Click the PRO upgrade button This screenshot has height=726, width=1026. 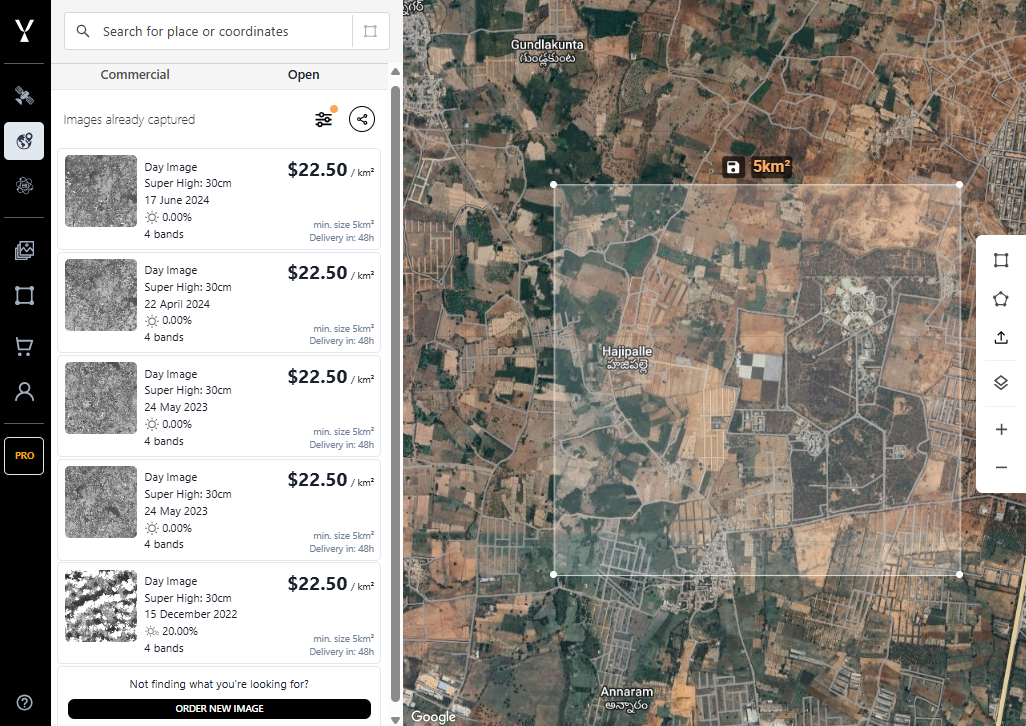[x=25, y=456]
